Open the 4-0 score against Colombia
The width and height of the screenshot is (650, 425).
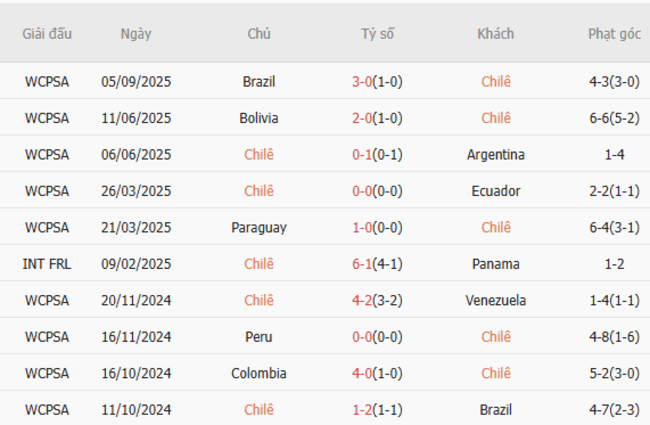point(362,373)
